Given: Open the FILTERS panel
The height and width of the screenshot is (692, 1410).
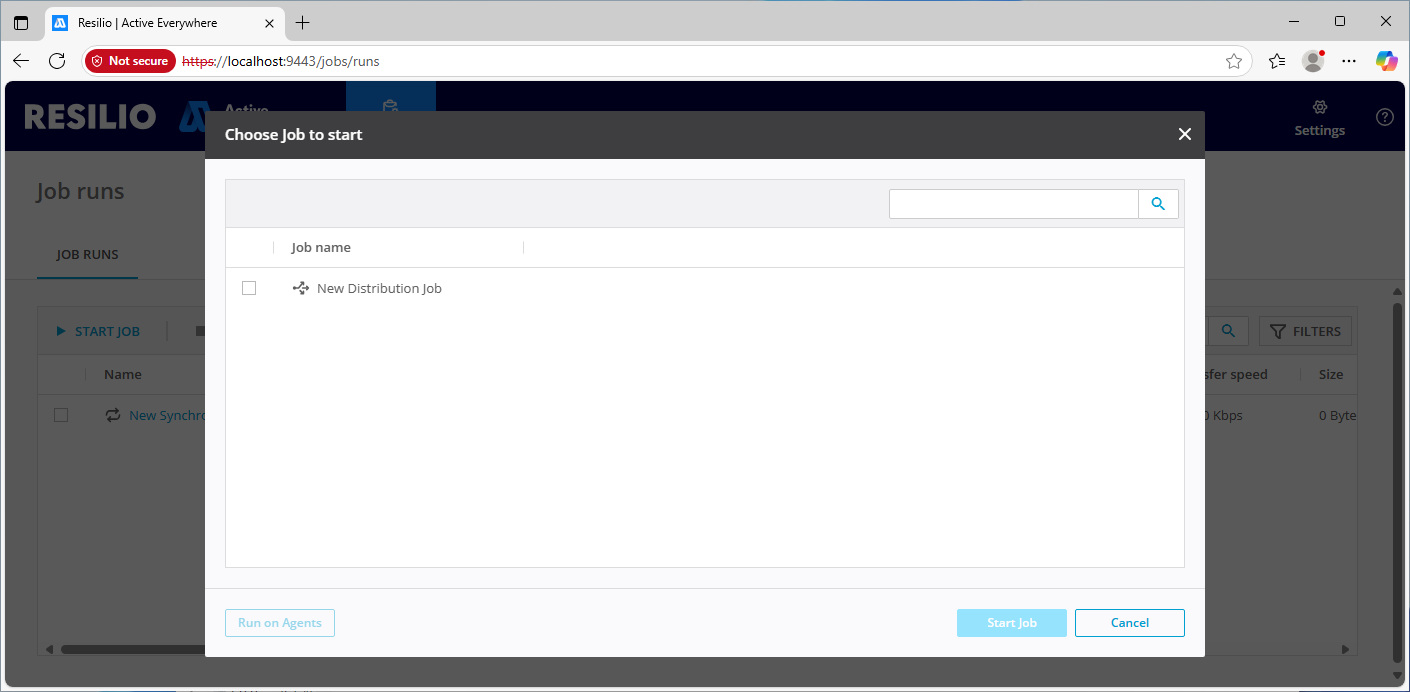Looking at the screenshot, I should (1305, 331).
